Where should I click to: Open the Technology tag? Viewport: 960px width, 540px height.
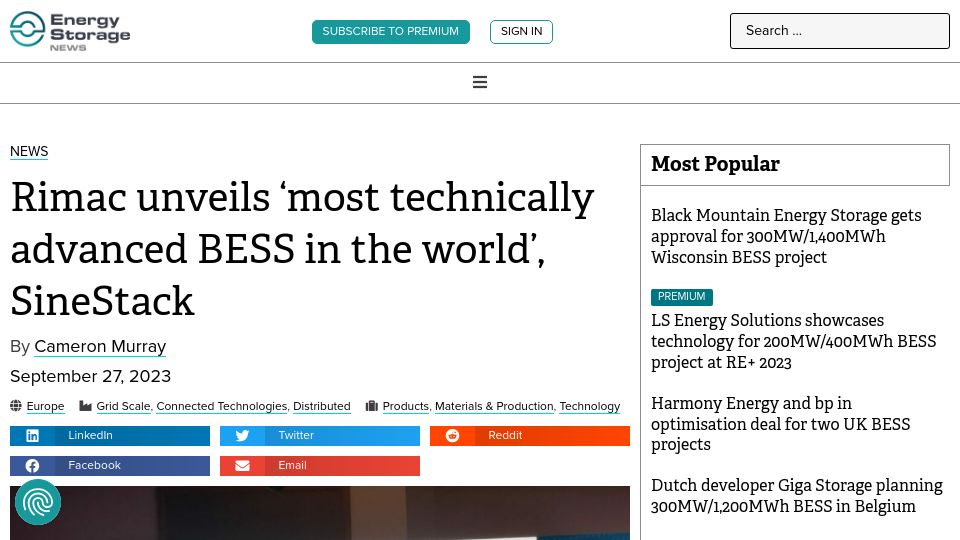(x=590, y=406)
